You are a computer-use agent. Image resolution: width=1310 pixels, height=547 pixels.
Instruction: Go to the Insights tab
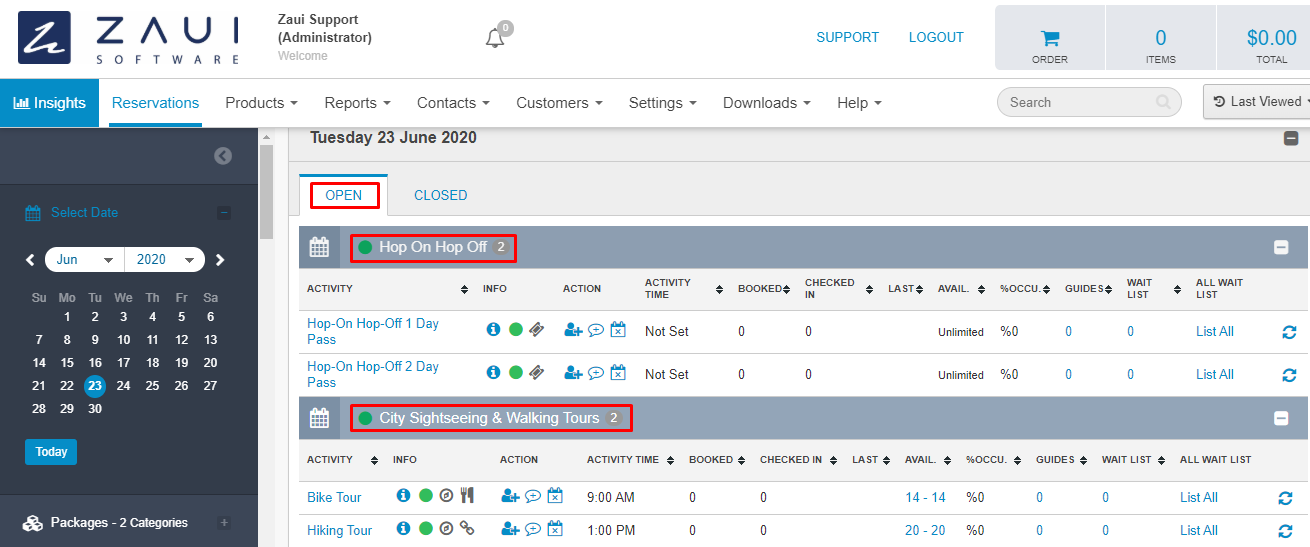[x=49, y=103]
